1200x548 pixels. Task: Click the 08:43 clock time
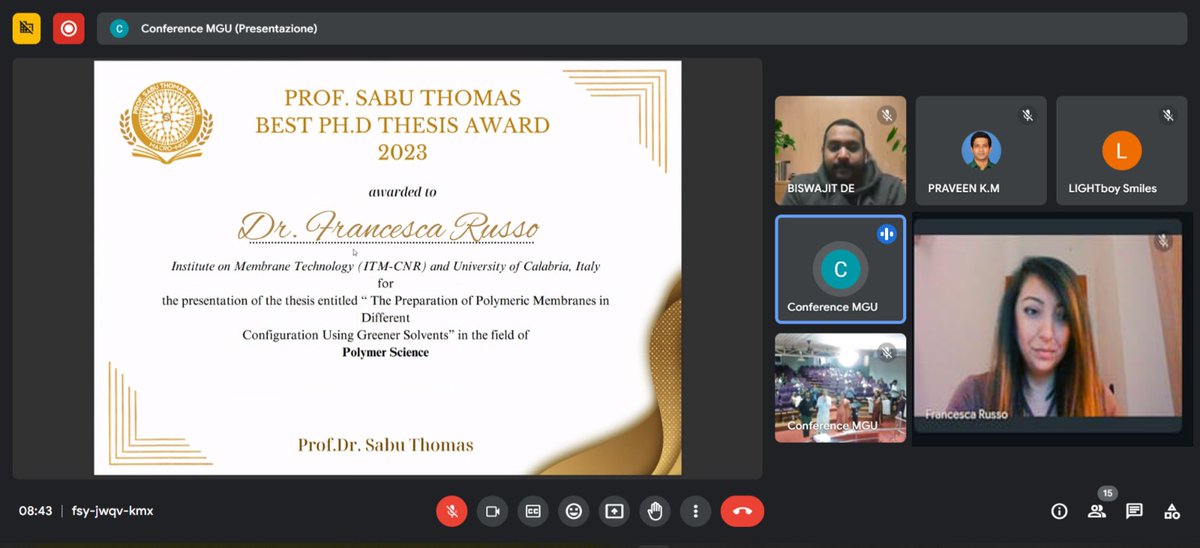(35, 511)
